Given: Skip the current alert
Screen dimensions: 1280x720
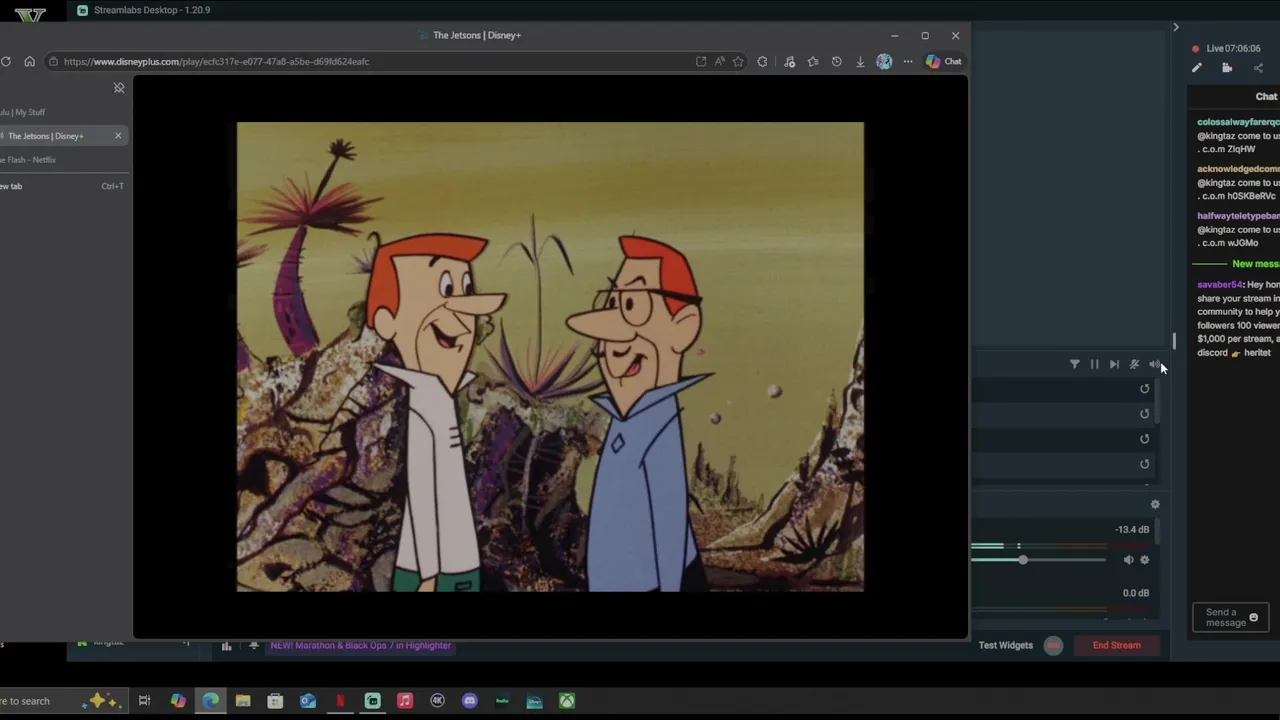Looking at the screenshot, I should click(x=1114, y=364).
